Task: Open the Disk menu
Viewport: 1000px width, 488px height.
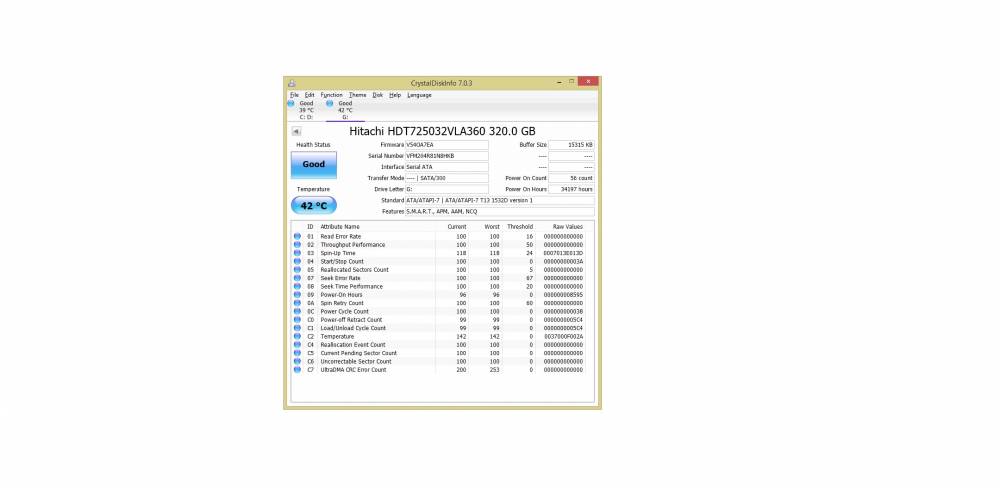Action: (x=378, y=95)
